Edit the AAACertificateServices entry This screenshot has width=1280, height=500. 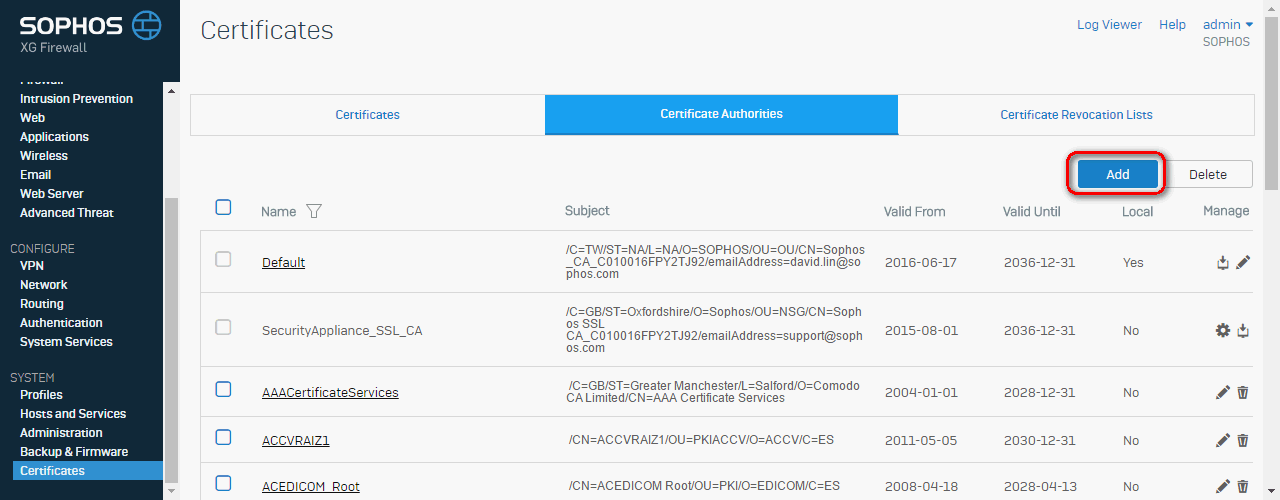[x=1222, y=393]
